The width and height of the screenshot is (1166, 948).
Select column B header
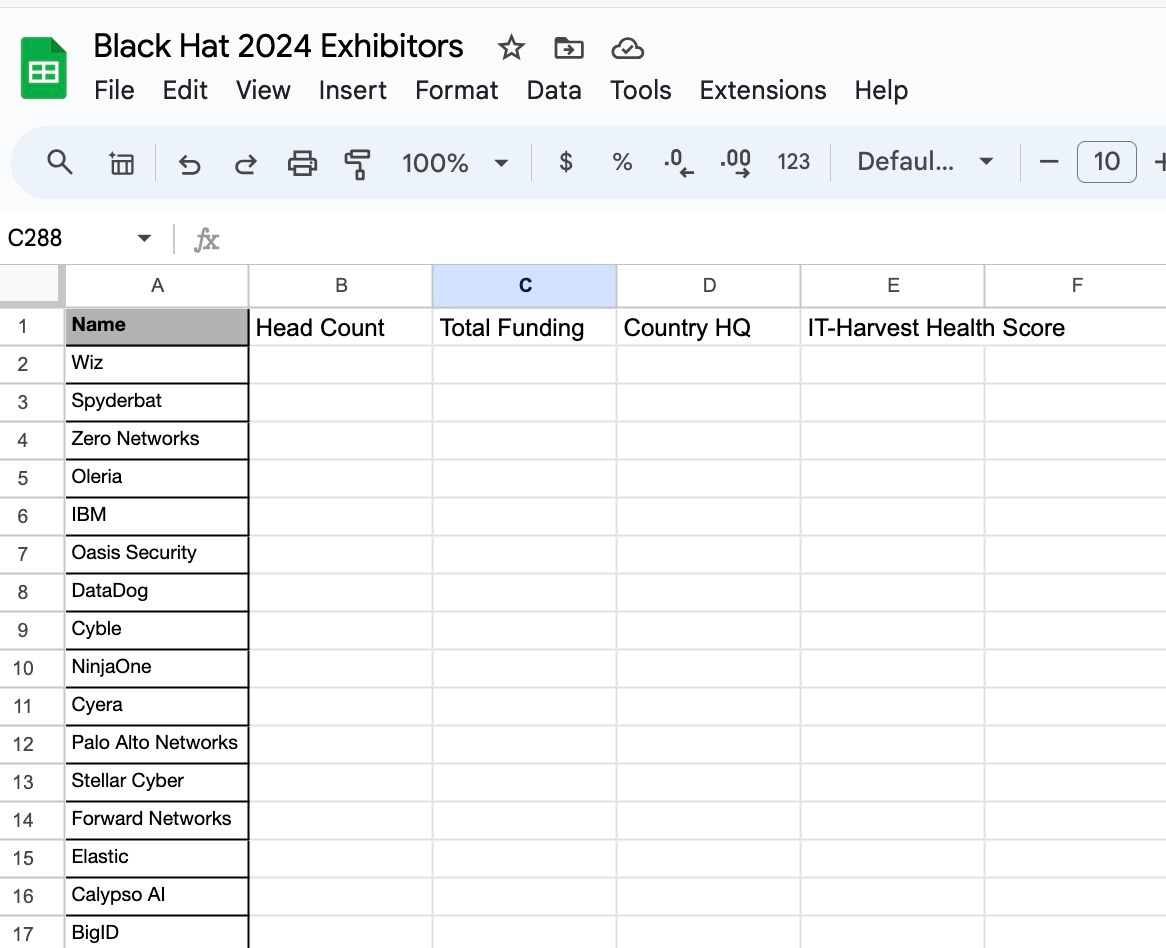pos(341,286)
